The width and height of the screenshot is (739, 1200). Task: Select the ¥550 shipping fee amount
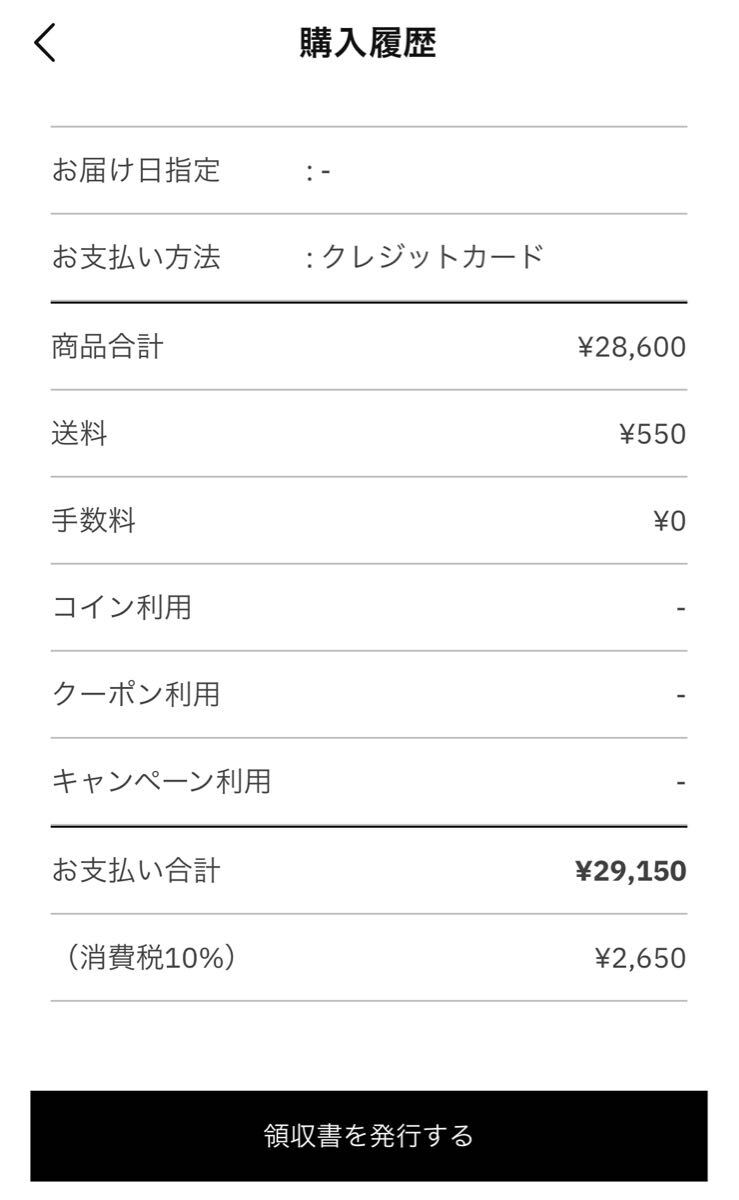tap(652, 434)
